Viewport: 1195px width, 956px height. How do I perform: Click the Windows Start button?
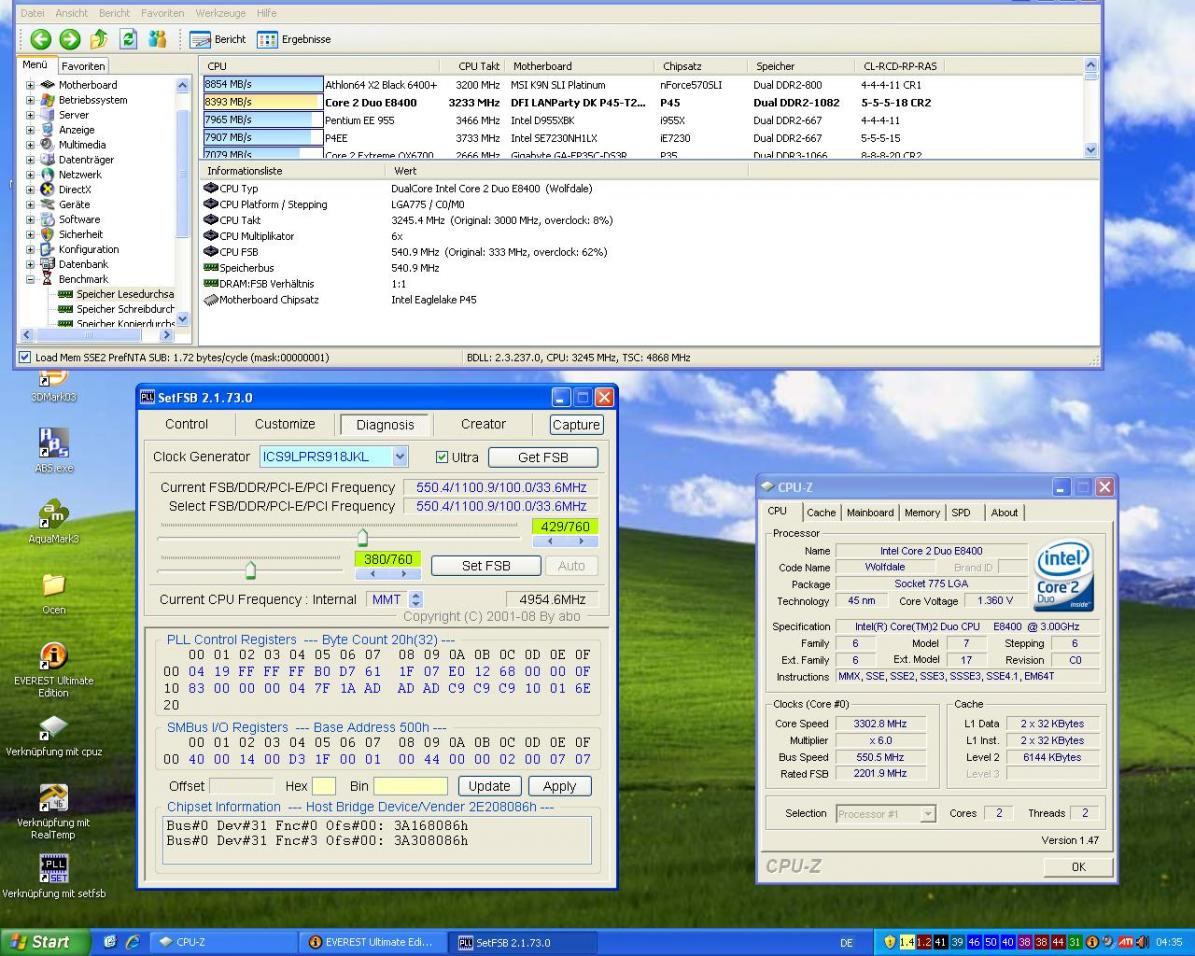click(44, 942)
